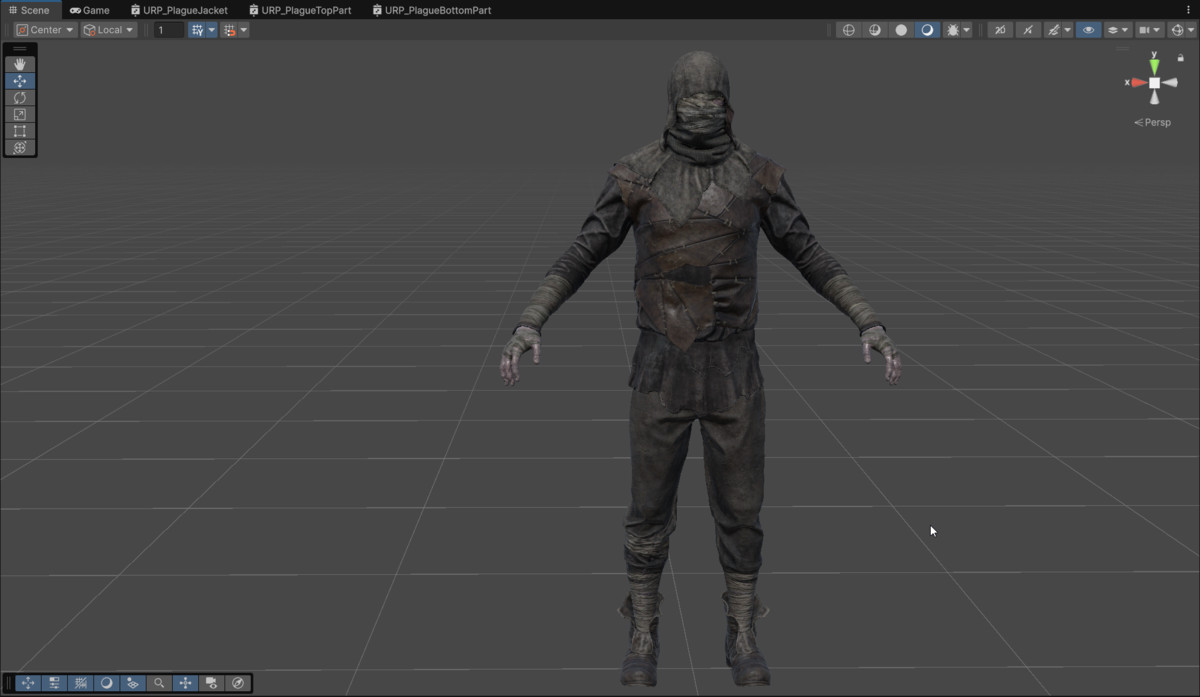Click the dot-over-grid plane overlay icon
The height and width of the screenshot is (697, 1200).
pos(133,683)
